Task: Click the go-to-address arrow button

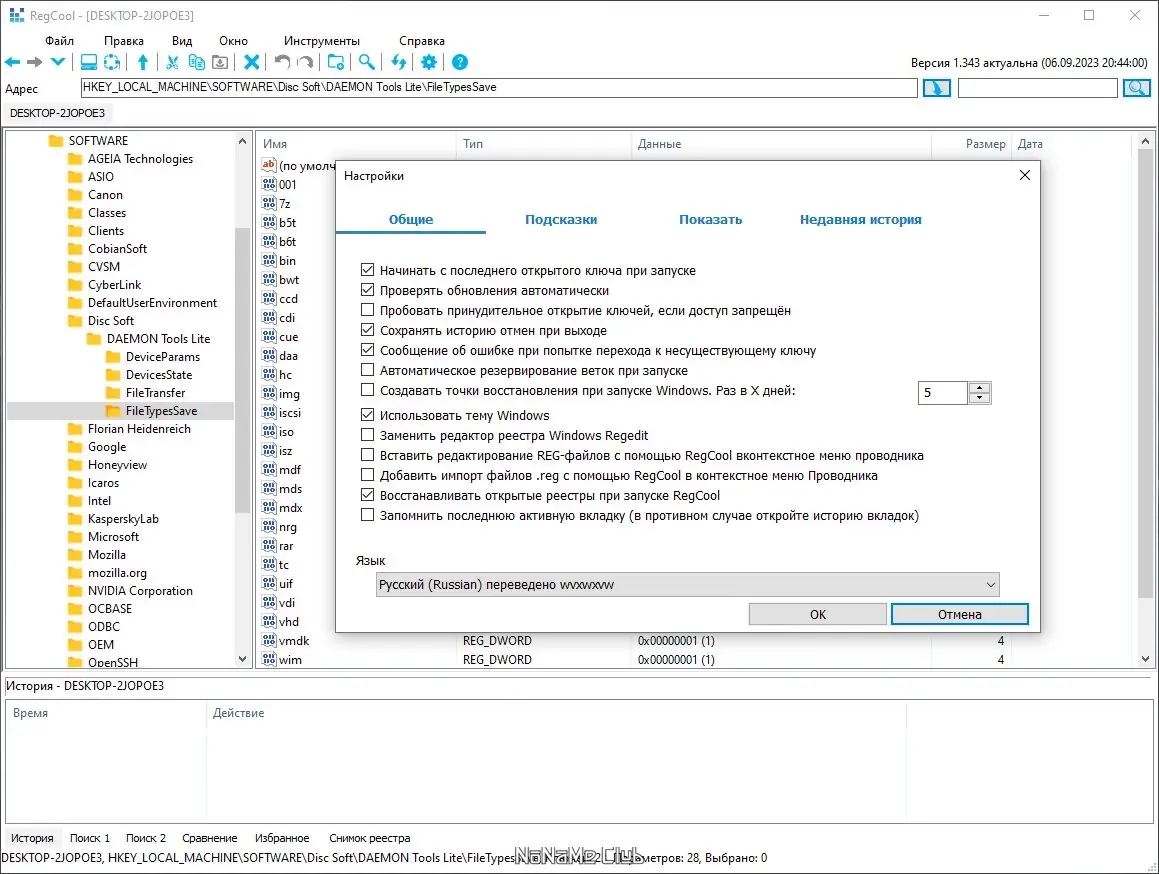Action: pyautogui.click(x=937, y=88)
